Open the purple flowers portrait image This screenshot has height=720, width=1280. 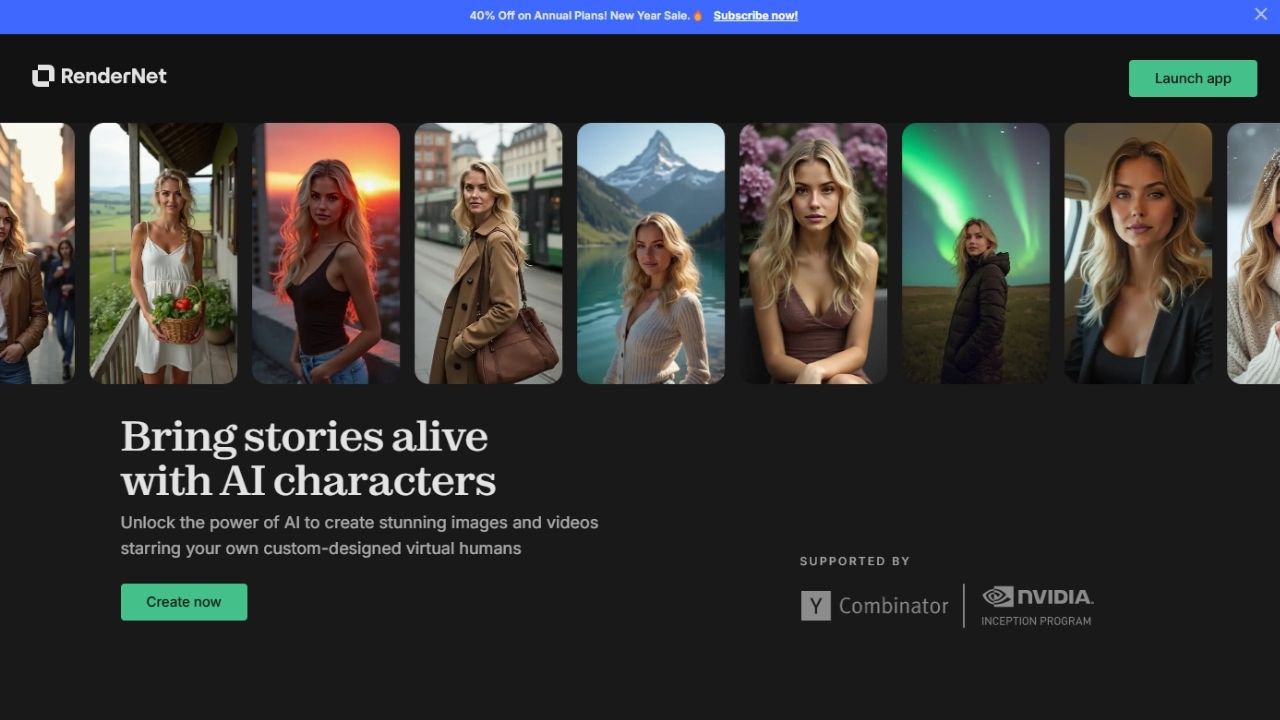(813, 253)
